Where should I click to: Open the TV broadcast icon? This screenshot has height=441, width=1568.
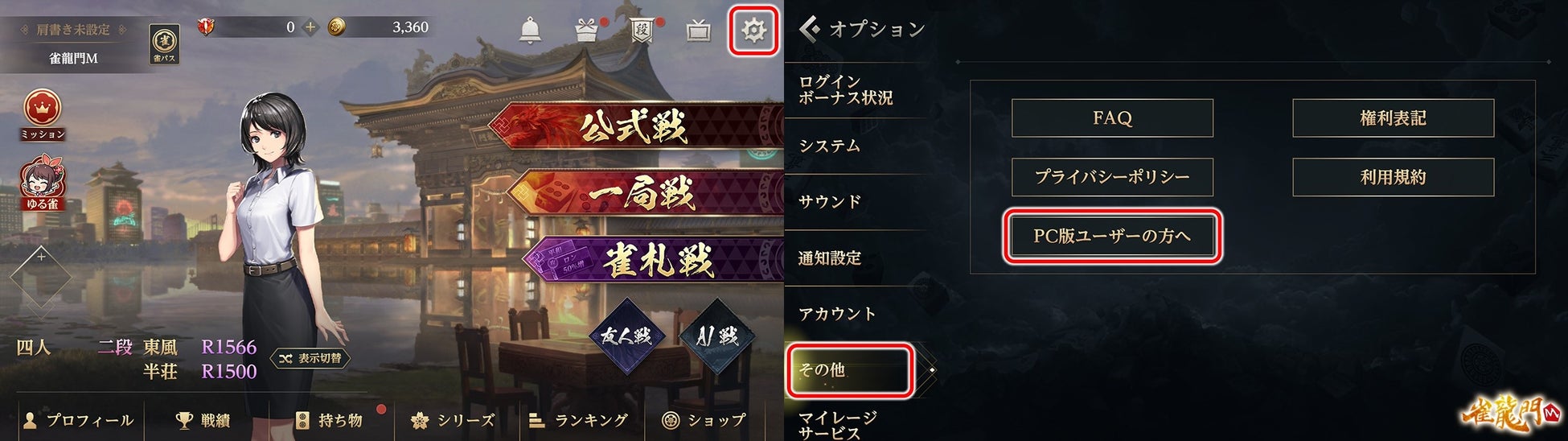[698, 31]
